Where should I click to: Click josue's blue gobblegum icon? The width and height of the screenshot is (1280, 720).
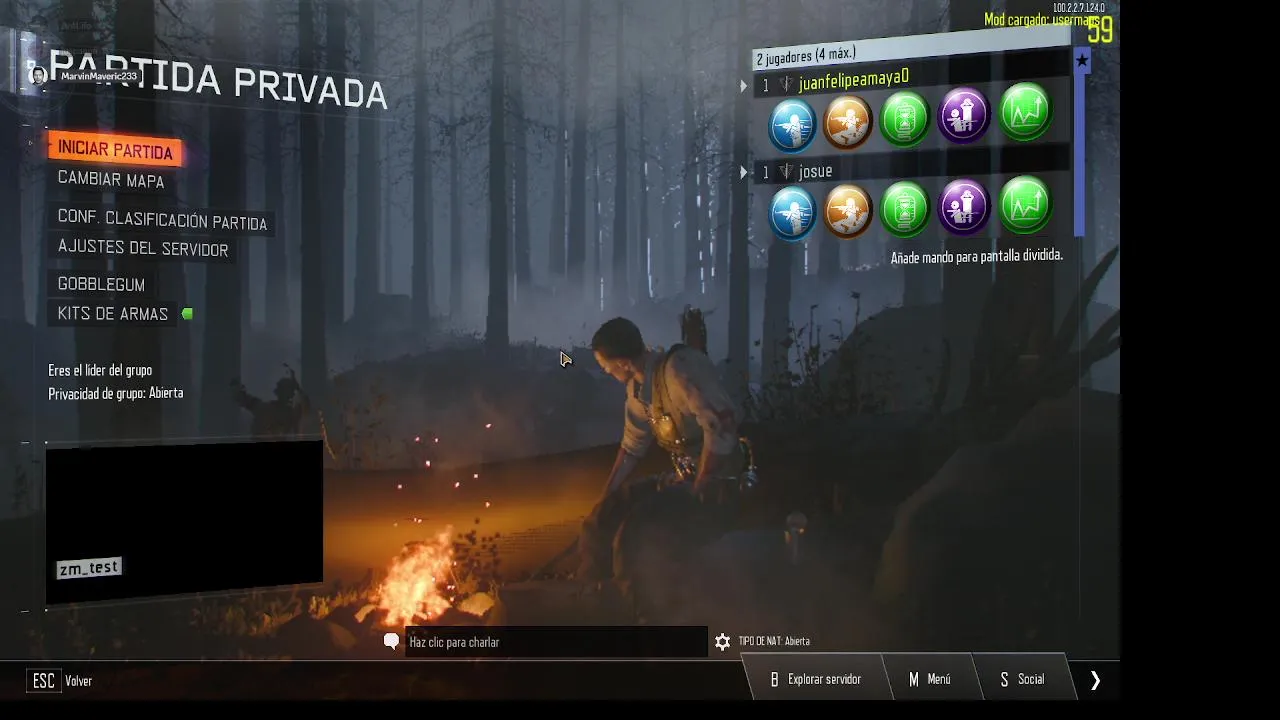tap(792, 214)
